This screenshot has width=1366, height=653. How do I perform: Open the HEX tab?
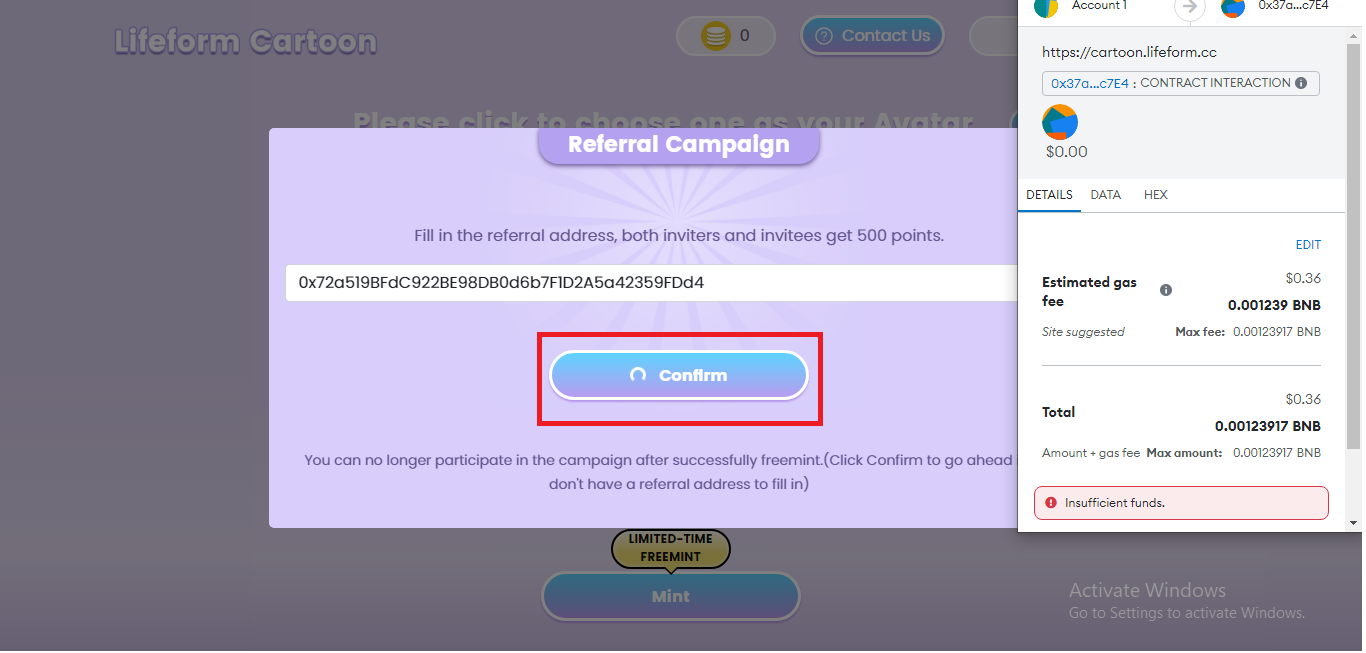pyautogui.click(x=1155, y=195)
